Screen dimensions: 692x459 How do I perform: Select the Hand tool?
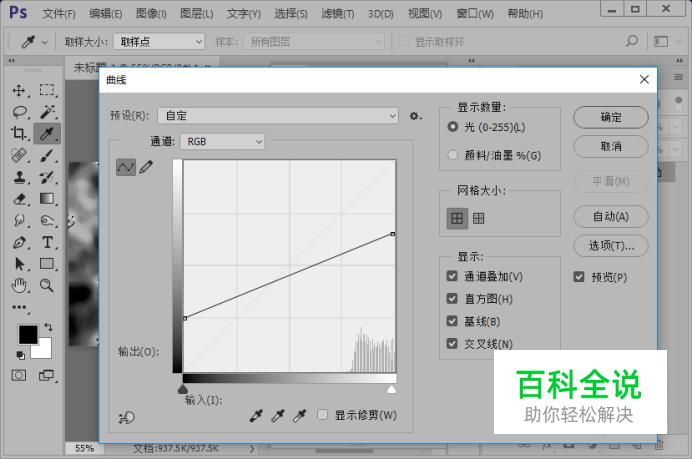pyautogui.click(x=19, y=286)
